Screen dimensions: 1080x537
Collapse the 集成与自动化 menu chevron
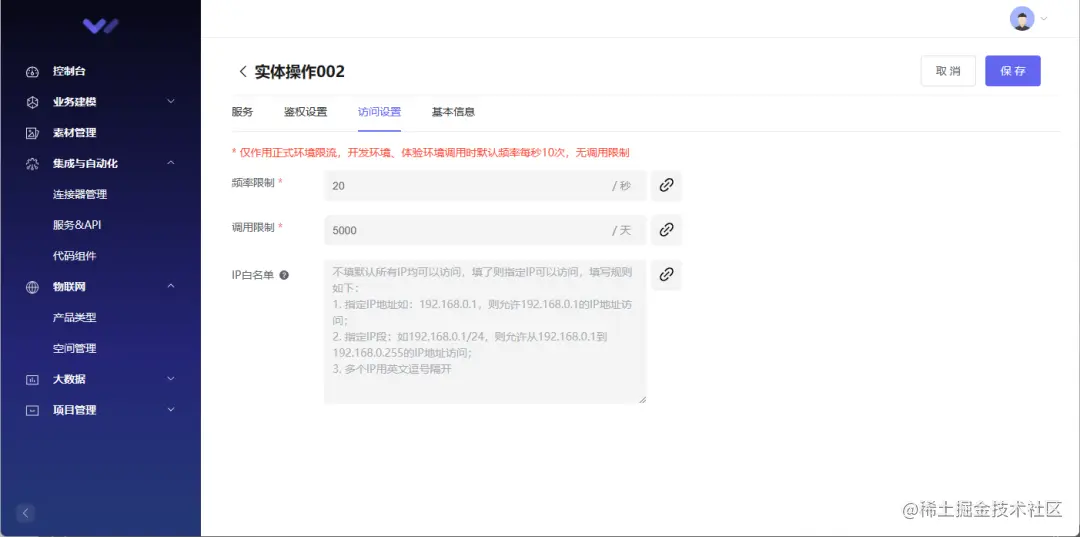click(x=171, y=163)
